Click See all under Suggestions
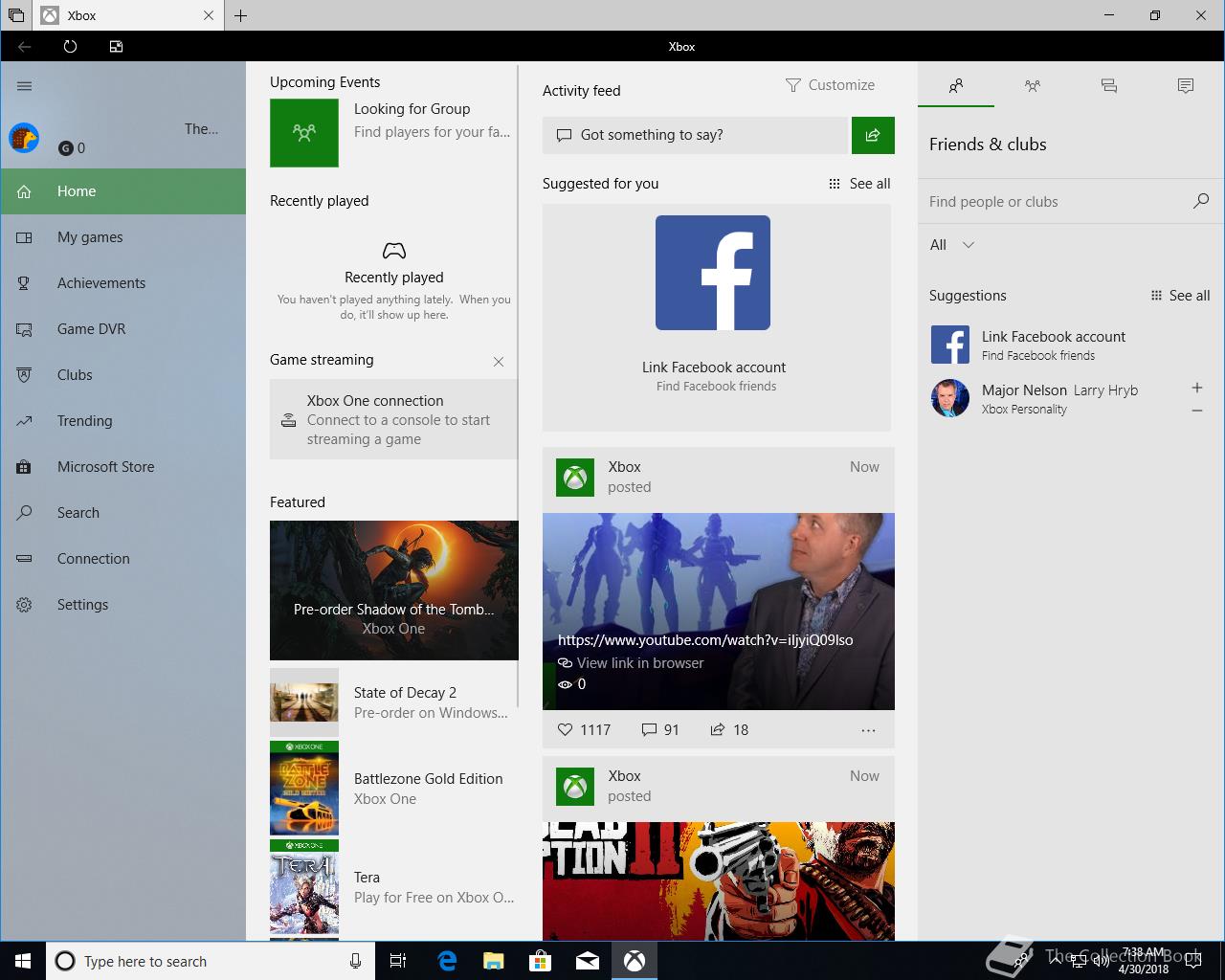This screenshot has width=1225, height=980. [x=1180, y=296]
